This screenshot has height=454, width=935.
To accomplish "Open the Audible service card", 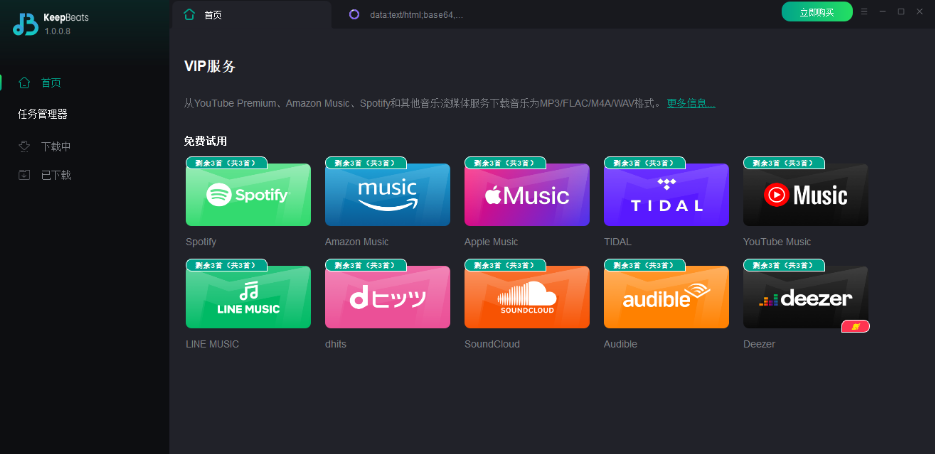I will pos(667,297).
